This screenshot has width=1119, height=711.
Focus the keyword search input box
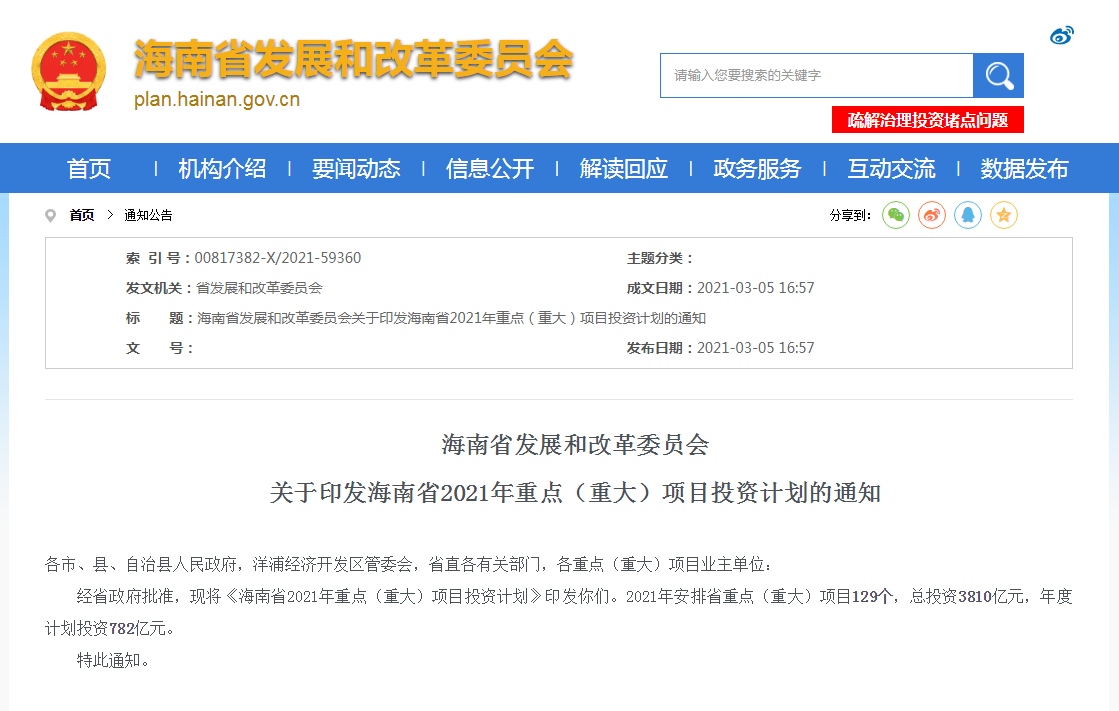(816, 75)
